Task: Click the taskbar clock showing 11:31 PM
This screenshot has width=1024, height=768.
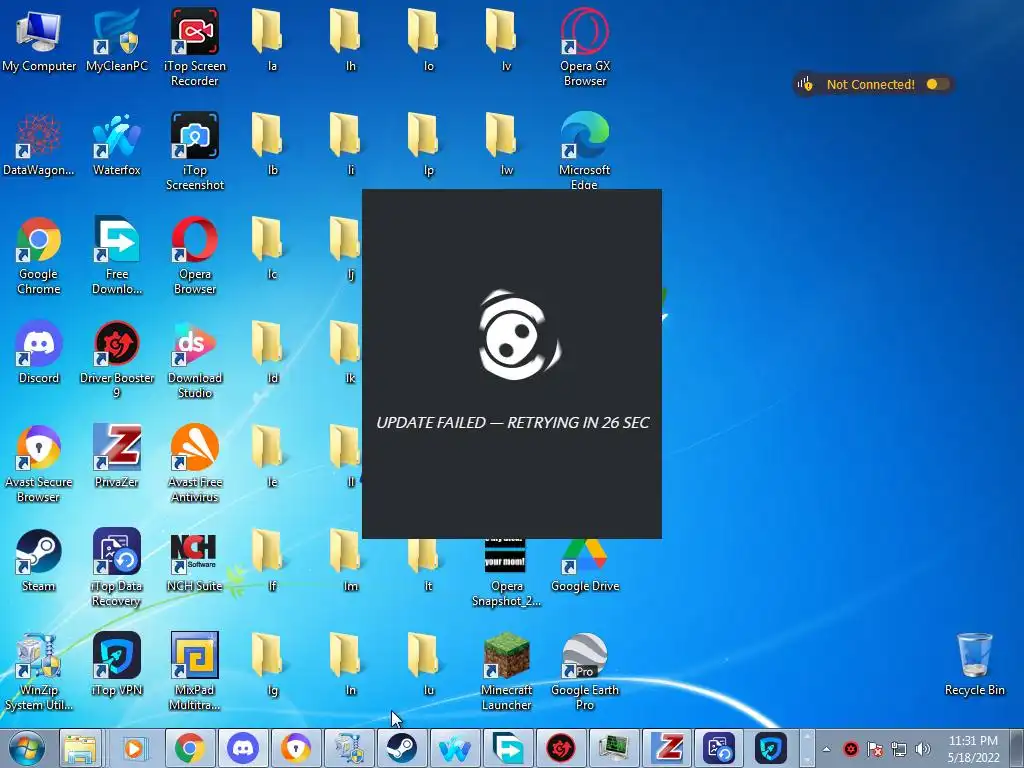Action: [973, 748]
